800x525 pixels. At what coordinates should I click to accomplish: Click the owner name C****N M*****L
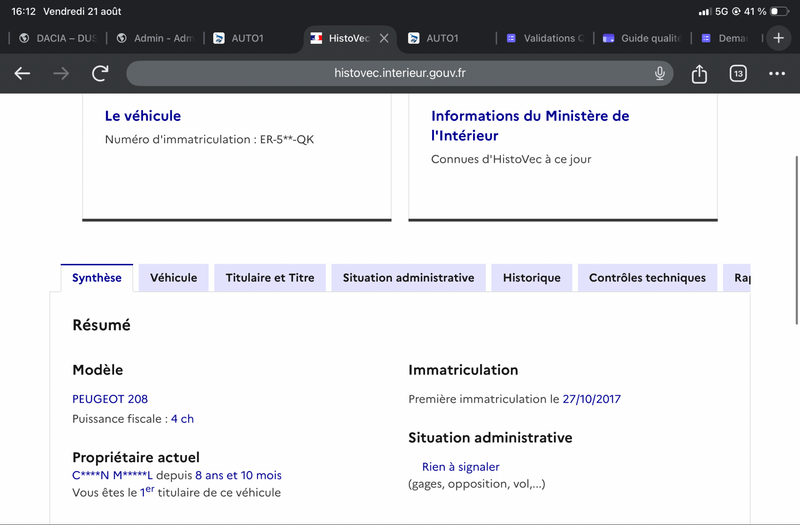(112, 476)
